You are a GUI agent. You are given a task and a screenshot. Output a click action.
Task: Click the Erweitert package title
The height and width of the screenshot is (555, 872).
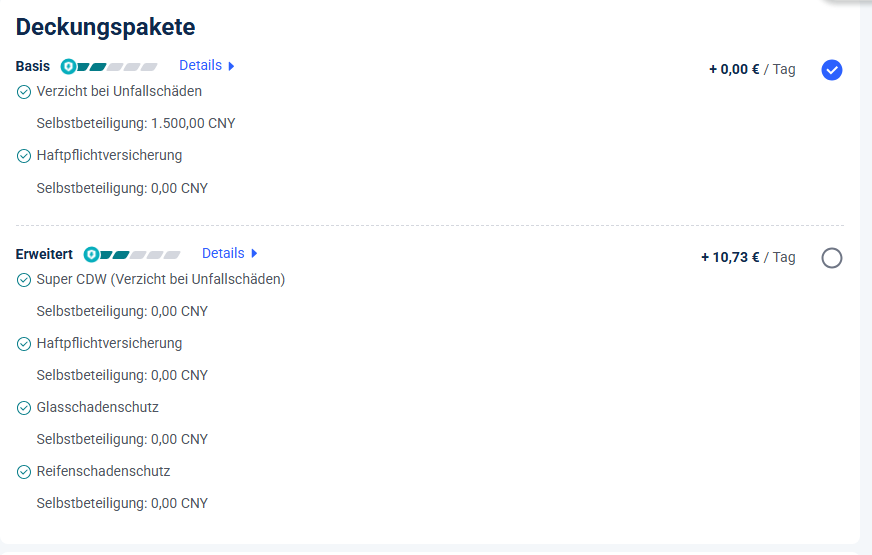(44, 254)
